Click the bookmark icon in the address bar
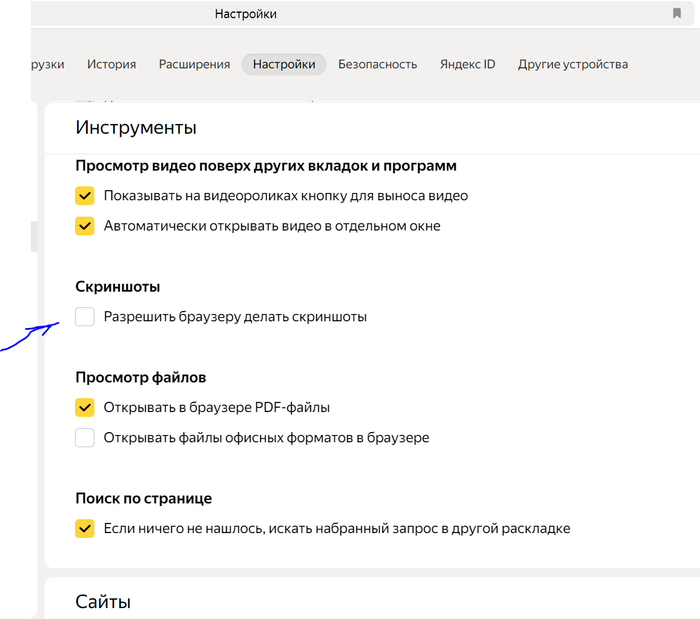The height and width of the screenshot is (619, 700). click(677, 14)
